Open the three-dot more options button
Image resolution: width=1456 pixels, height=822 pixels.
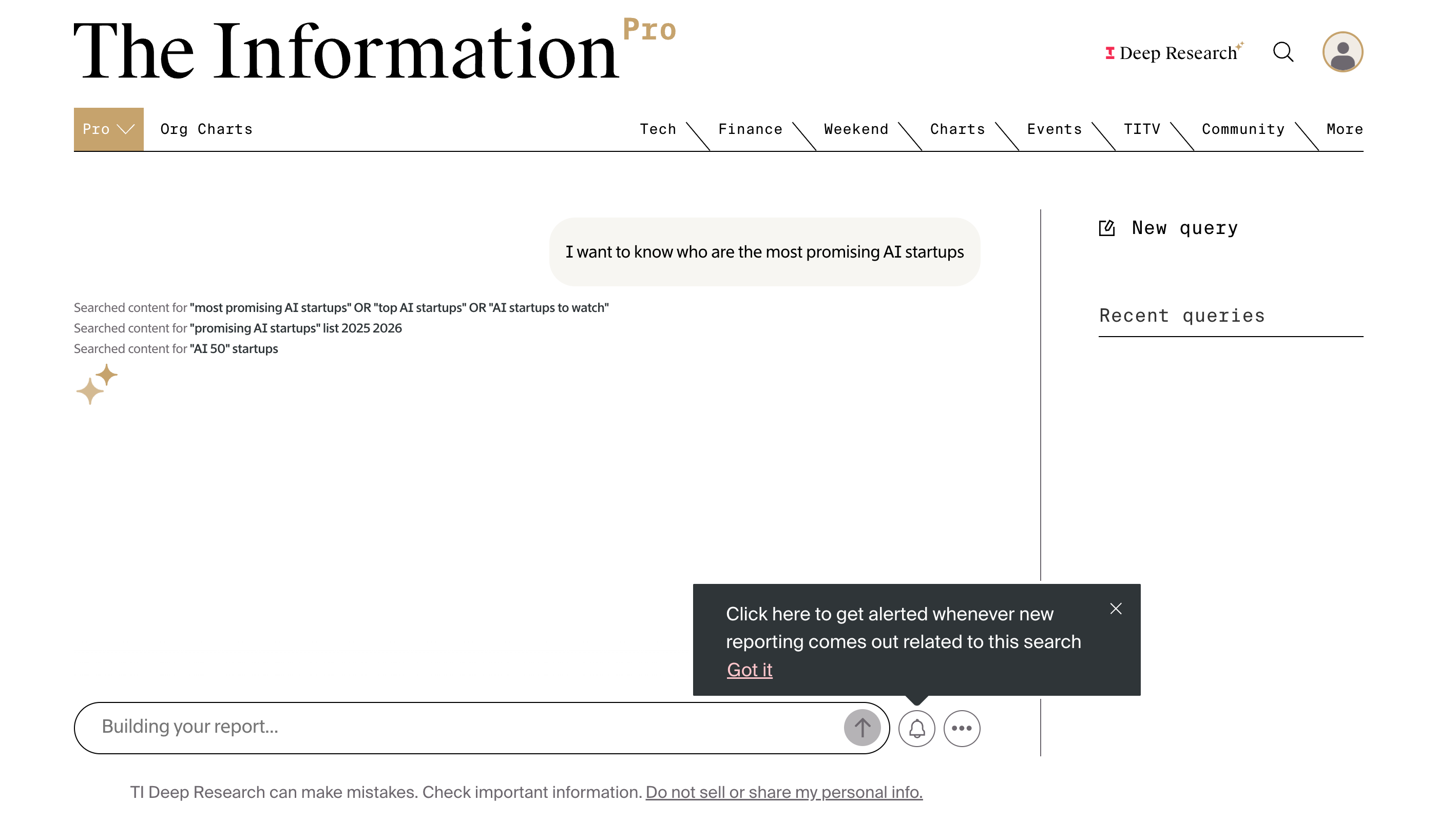point(962,728)
